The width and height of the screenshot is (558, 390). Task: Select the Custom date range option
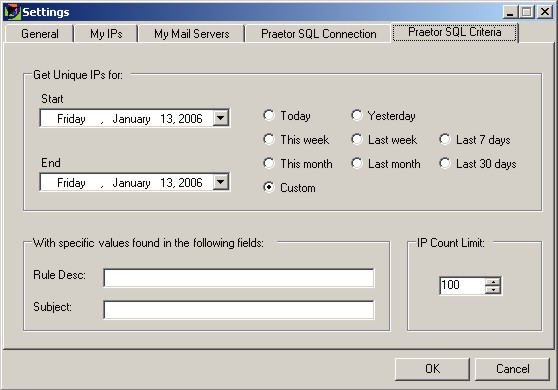click(289, 188)
